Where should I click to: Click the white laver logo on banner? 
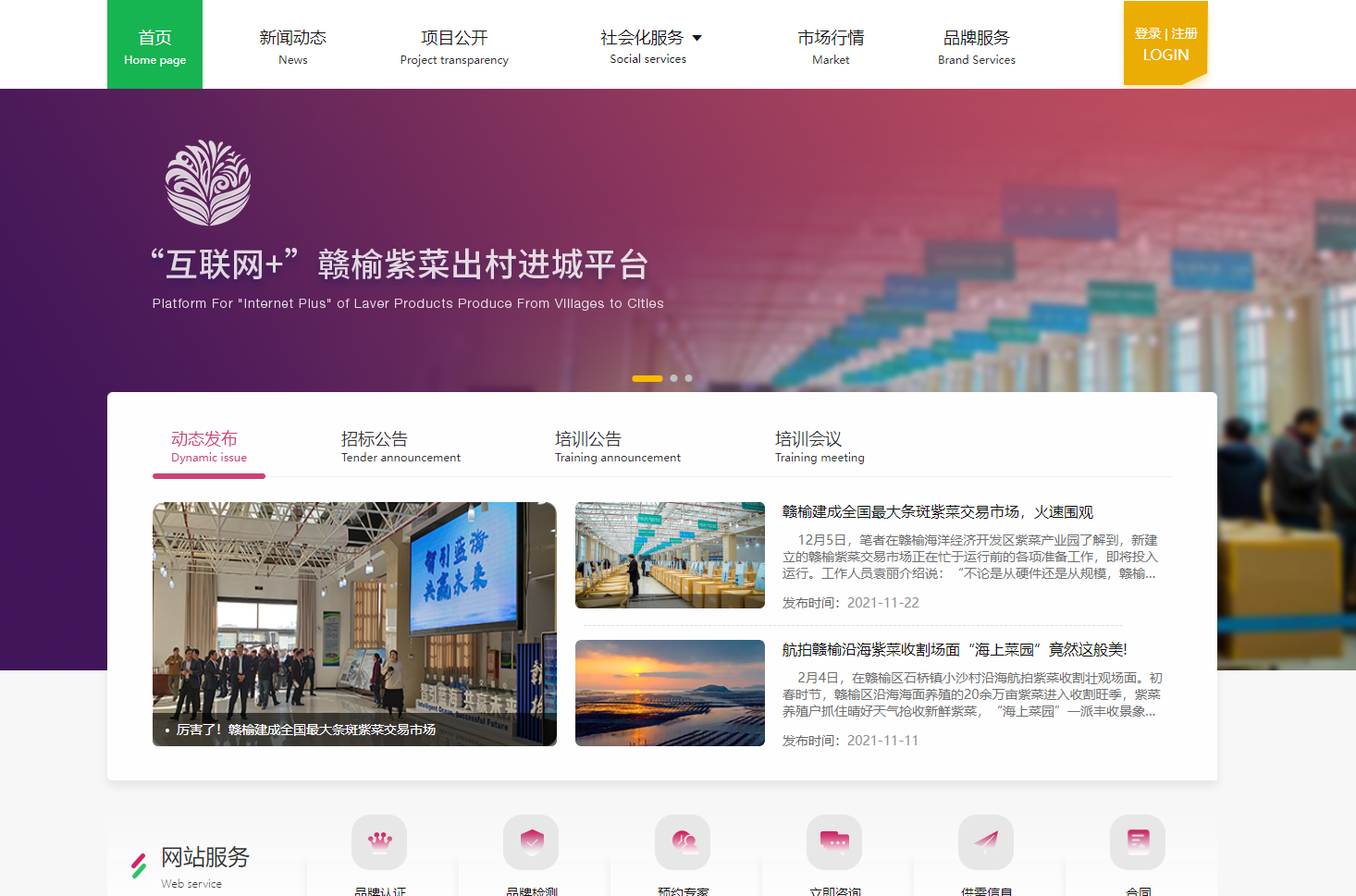(x=208, y=183)
